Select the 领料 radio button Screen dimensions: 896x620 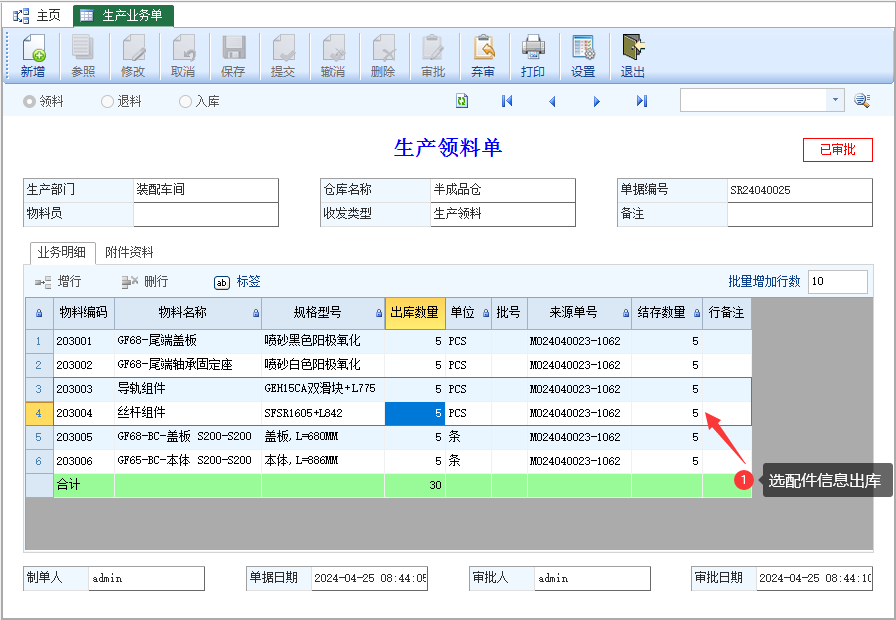(x=30, y=101)
